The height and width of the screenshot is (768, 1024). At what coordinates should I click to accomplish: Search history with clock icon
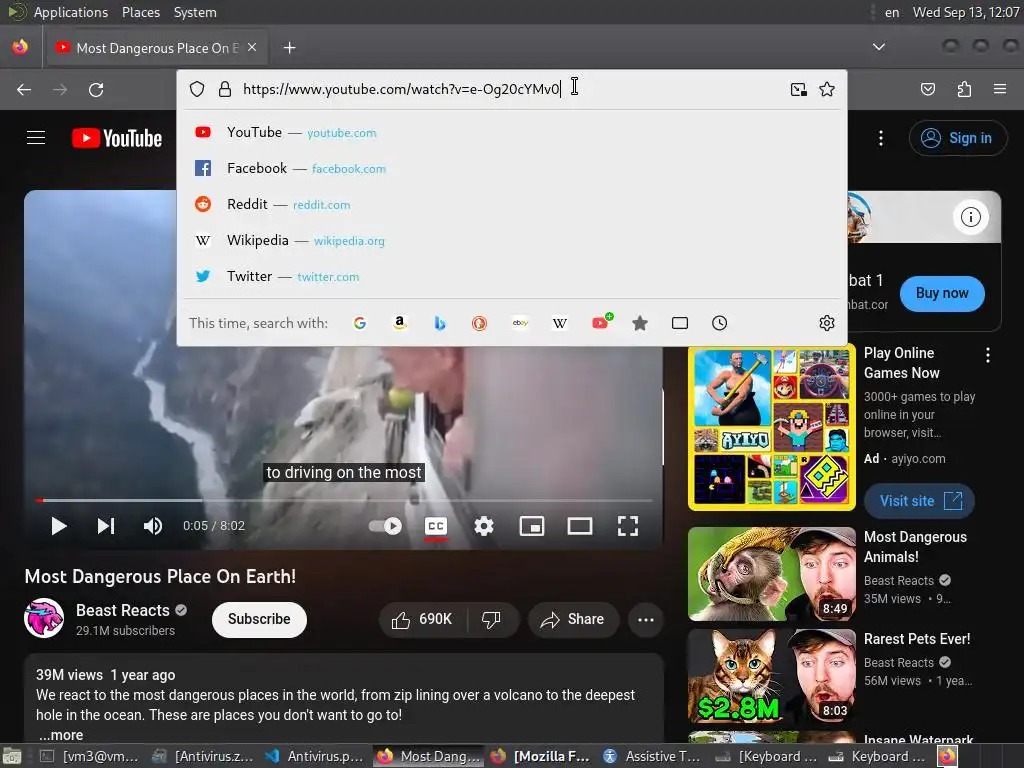point(720,323)
